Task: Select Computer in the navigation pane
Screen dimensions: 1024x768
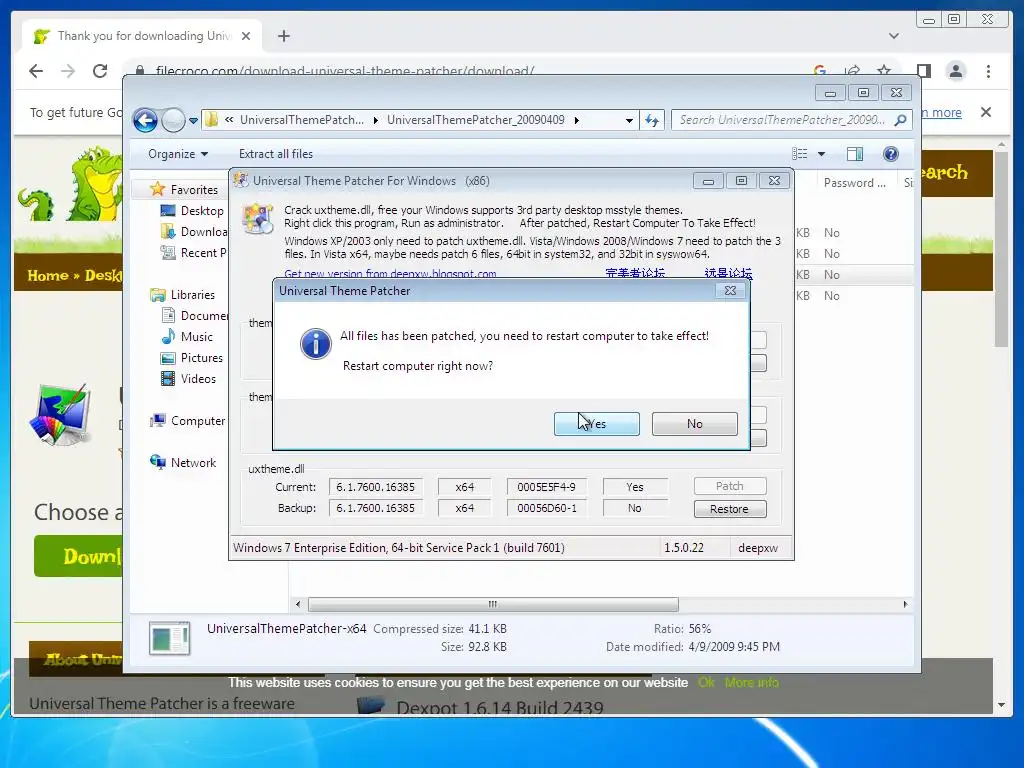Action: pos(198,421)
